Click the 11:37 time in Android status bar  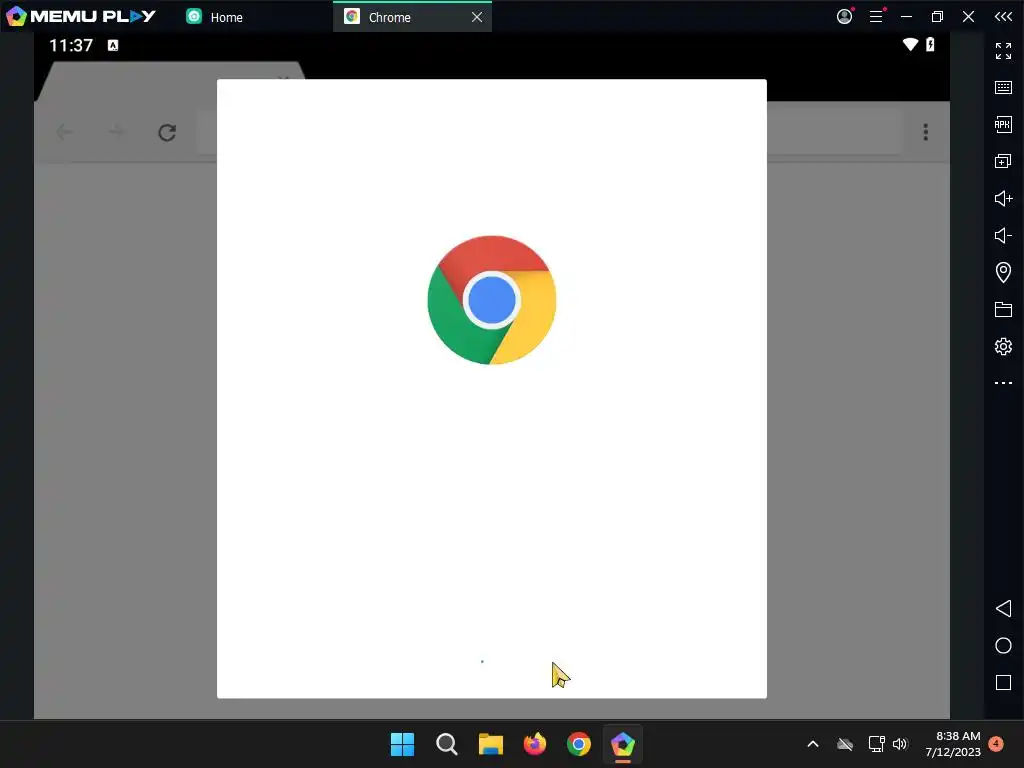pos(71,45)
